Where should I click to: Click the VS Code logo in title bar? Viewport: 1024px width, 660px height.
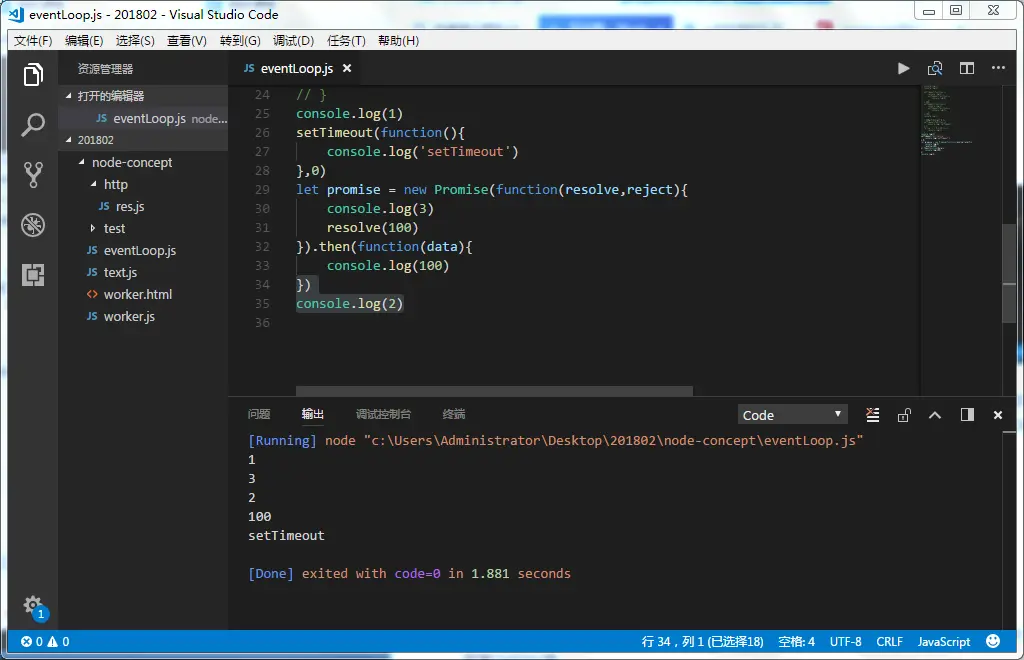[x=16, y=14]
